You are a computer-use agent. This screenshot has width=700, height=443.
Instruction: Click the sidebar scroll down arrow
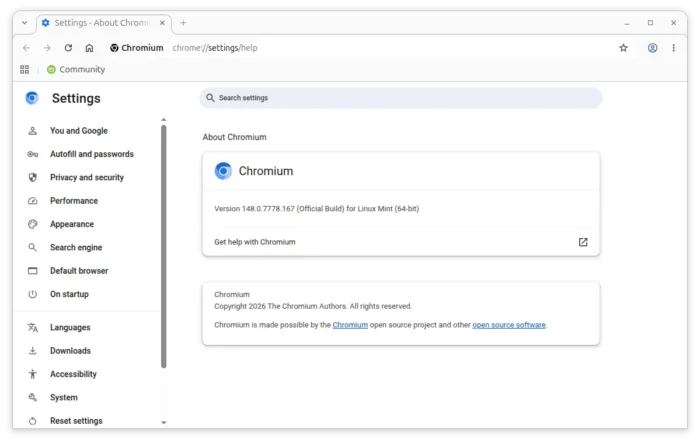164,422
